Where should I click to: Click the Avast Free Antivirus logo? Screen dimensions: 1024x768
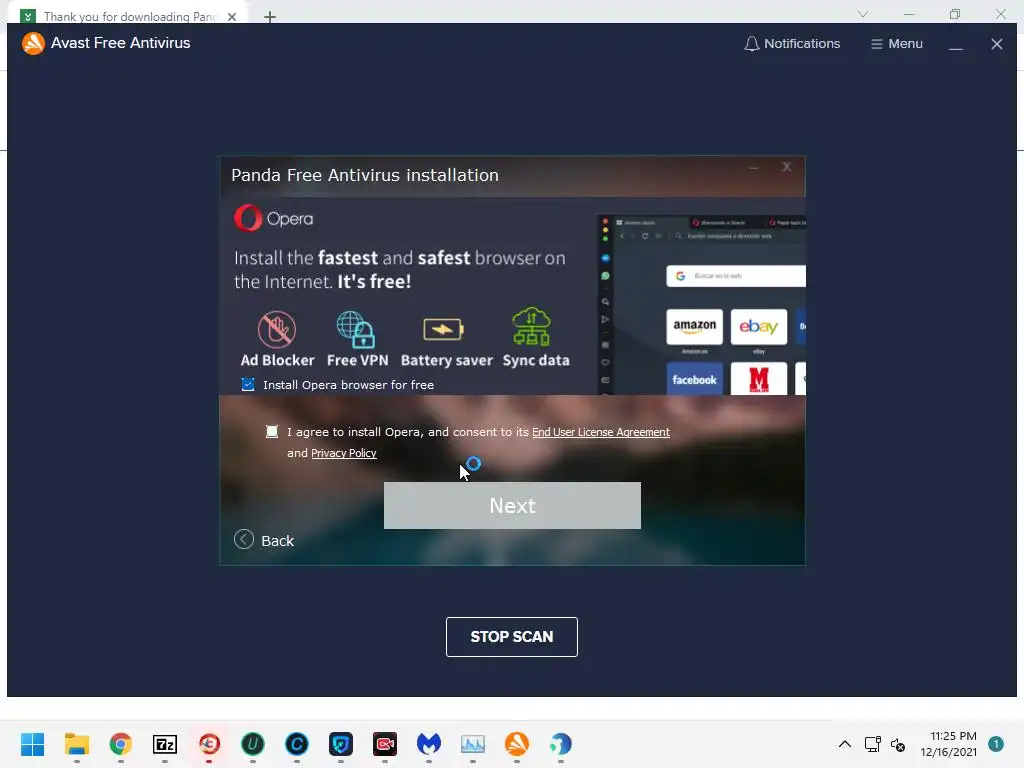point(33,43)
